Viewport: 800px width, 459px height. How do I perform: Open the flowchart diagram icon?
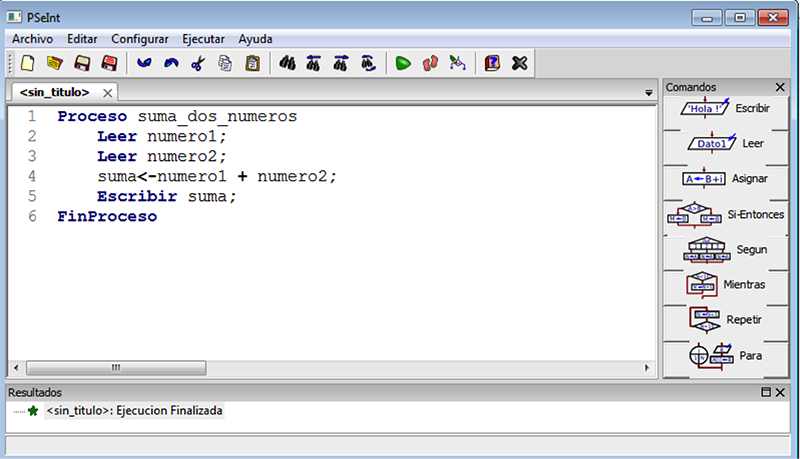(x=458, y=63)
